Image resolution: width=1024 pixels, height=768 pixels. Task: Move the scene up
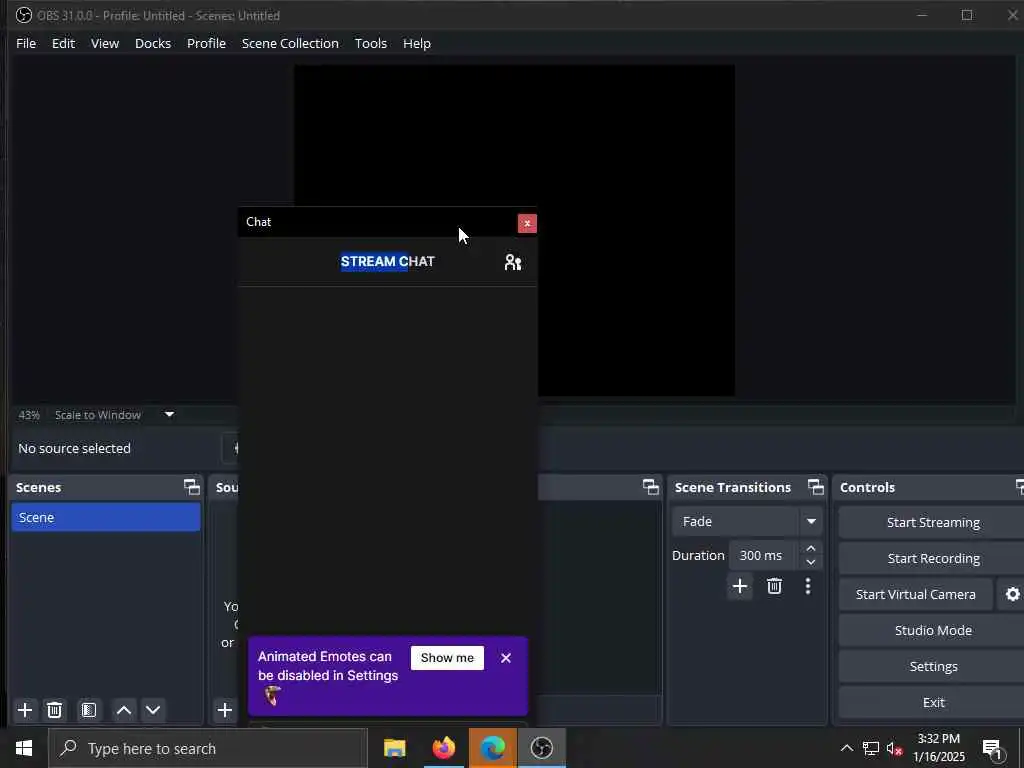click(x=123, y=710)
